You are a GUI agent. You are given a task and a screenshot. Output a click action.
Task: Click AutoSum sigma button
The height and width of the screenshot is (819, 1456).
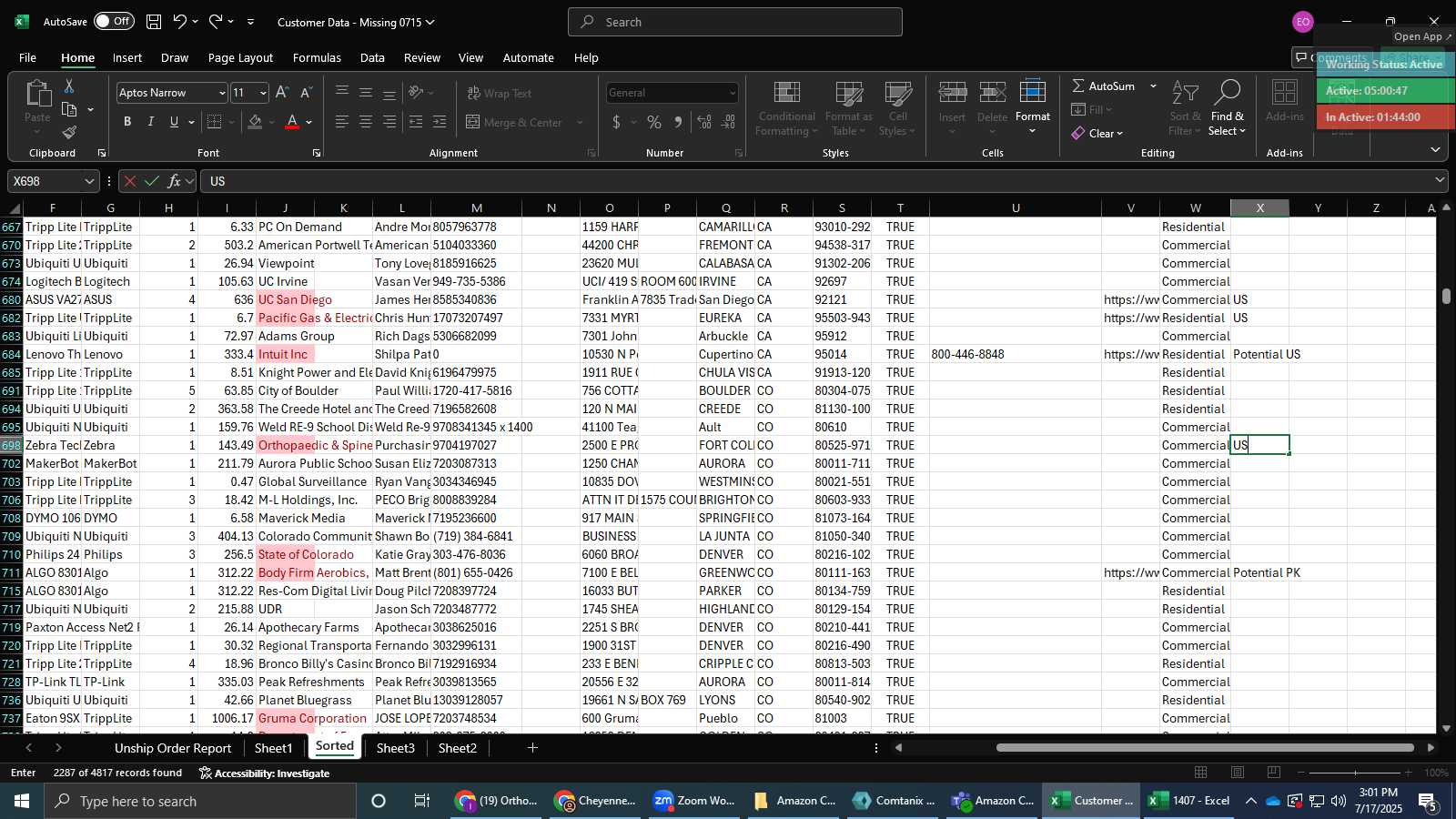[1103, 86]
